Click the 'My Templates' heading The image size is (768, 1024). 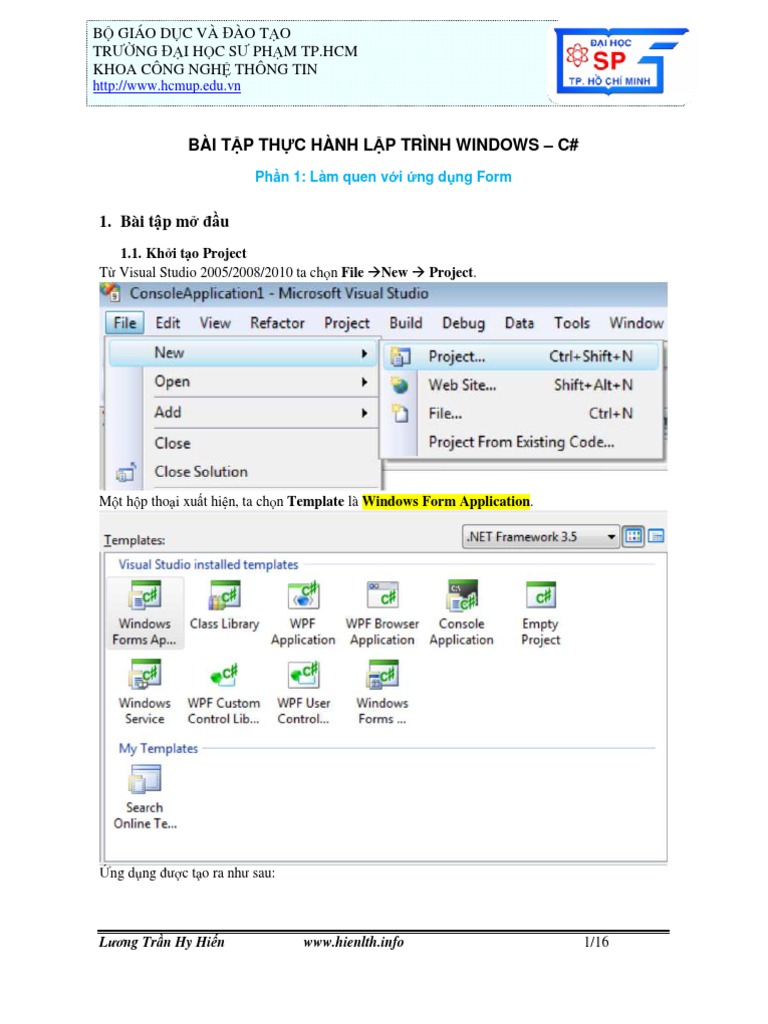158,748
